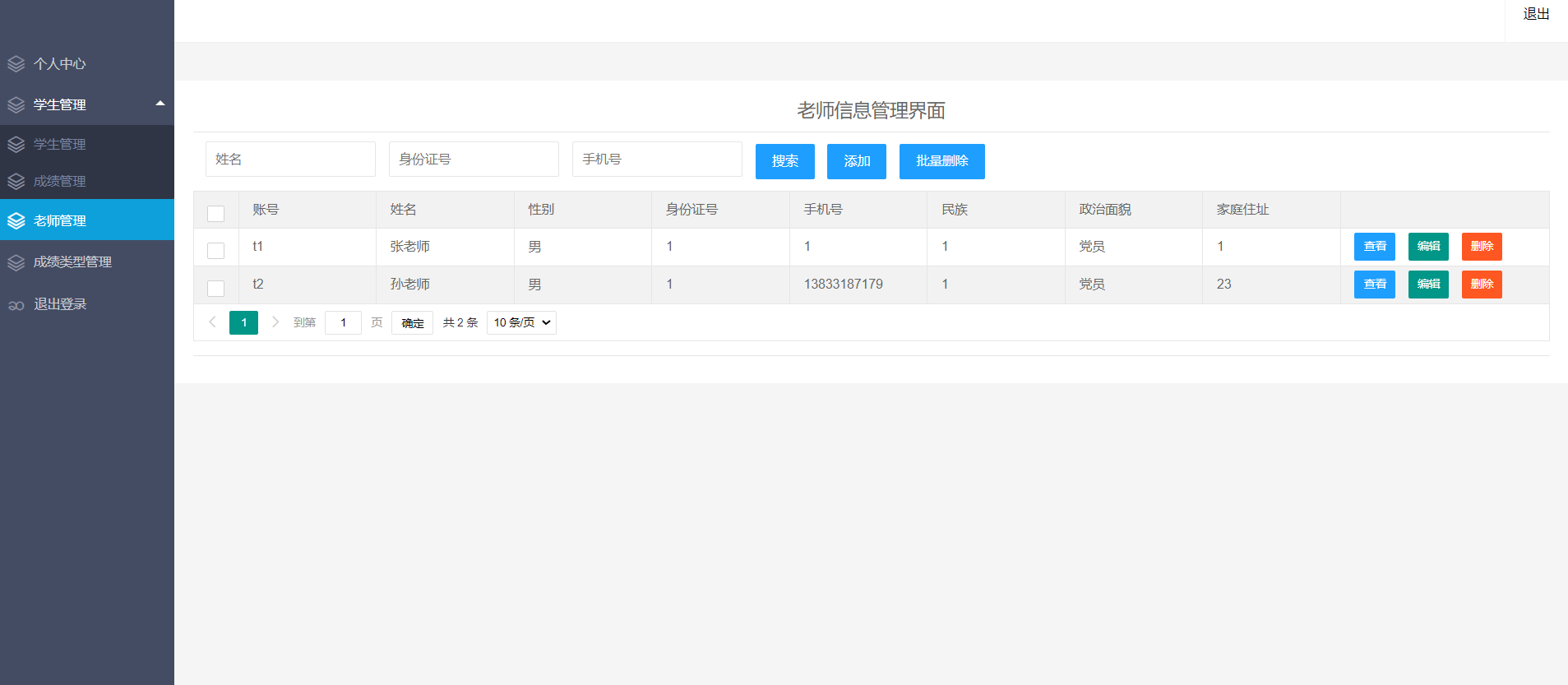Check the row checkbox for account t2

click(x=216, y=288)
